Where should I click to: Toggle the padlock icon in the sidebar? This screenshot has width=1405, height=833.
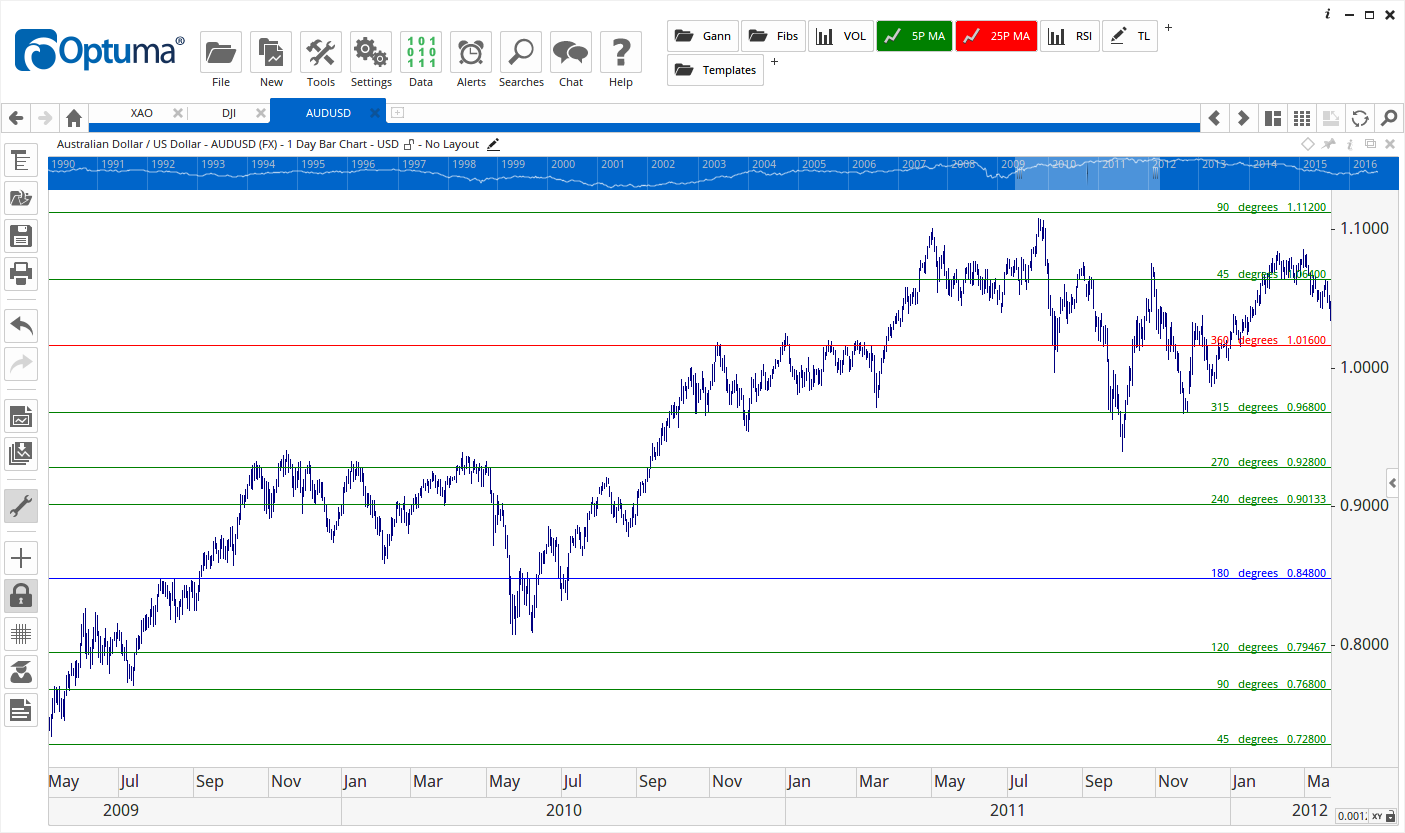[x=21, y=595]
